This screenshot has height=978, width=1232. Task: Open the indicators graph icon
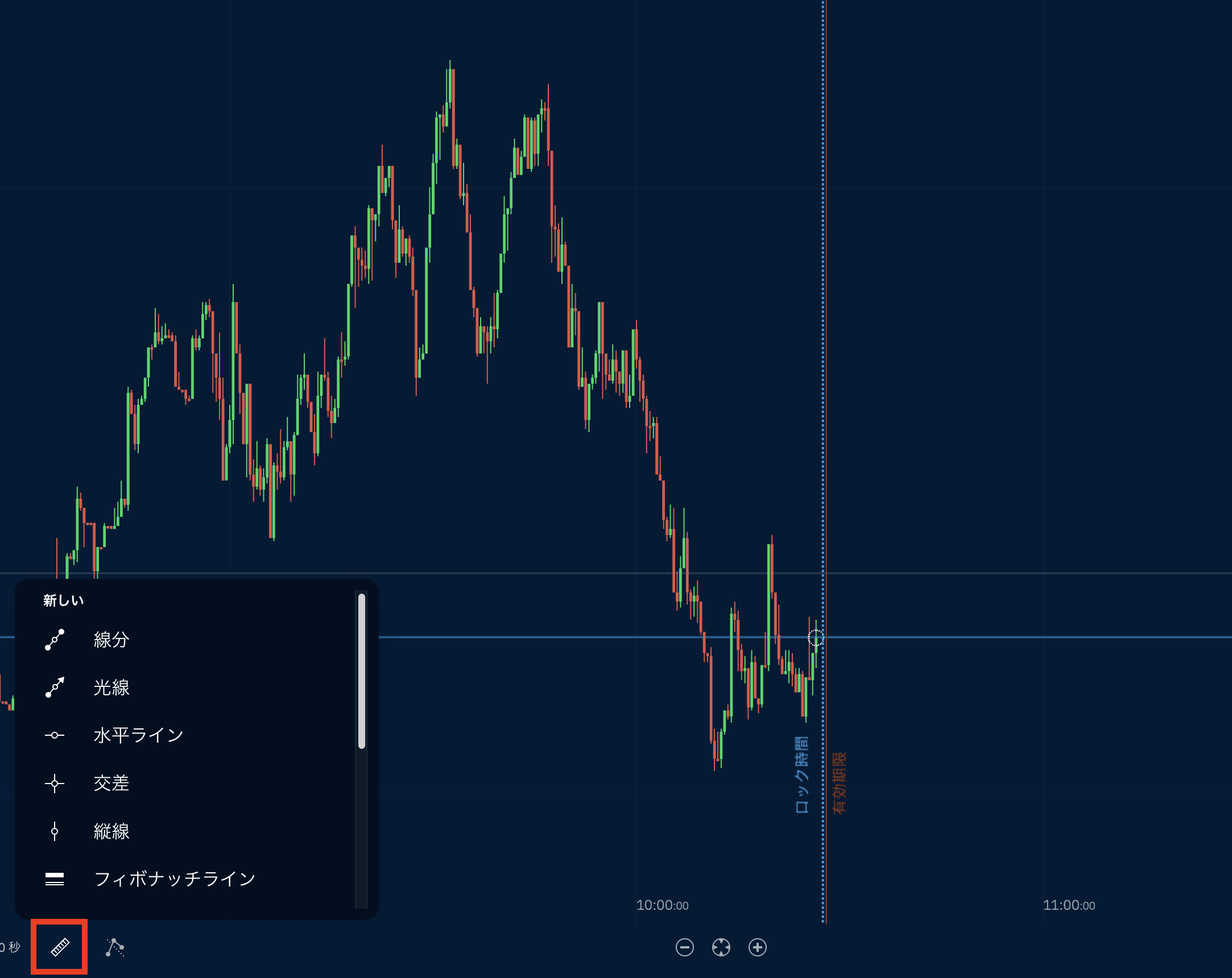point(115,947)
